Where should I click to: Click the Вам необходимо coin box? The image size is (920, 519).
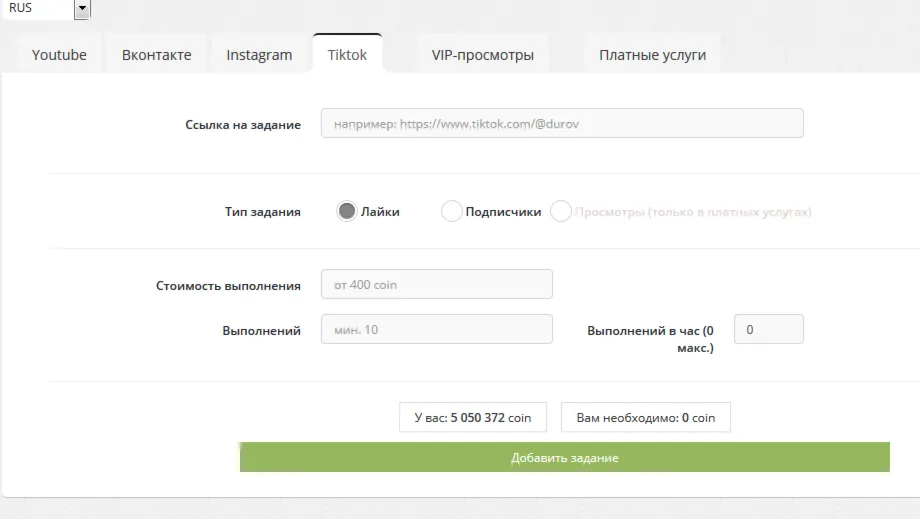click(x=645, y=417)
